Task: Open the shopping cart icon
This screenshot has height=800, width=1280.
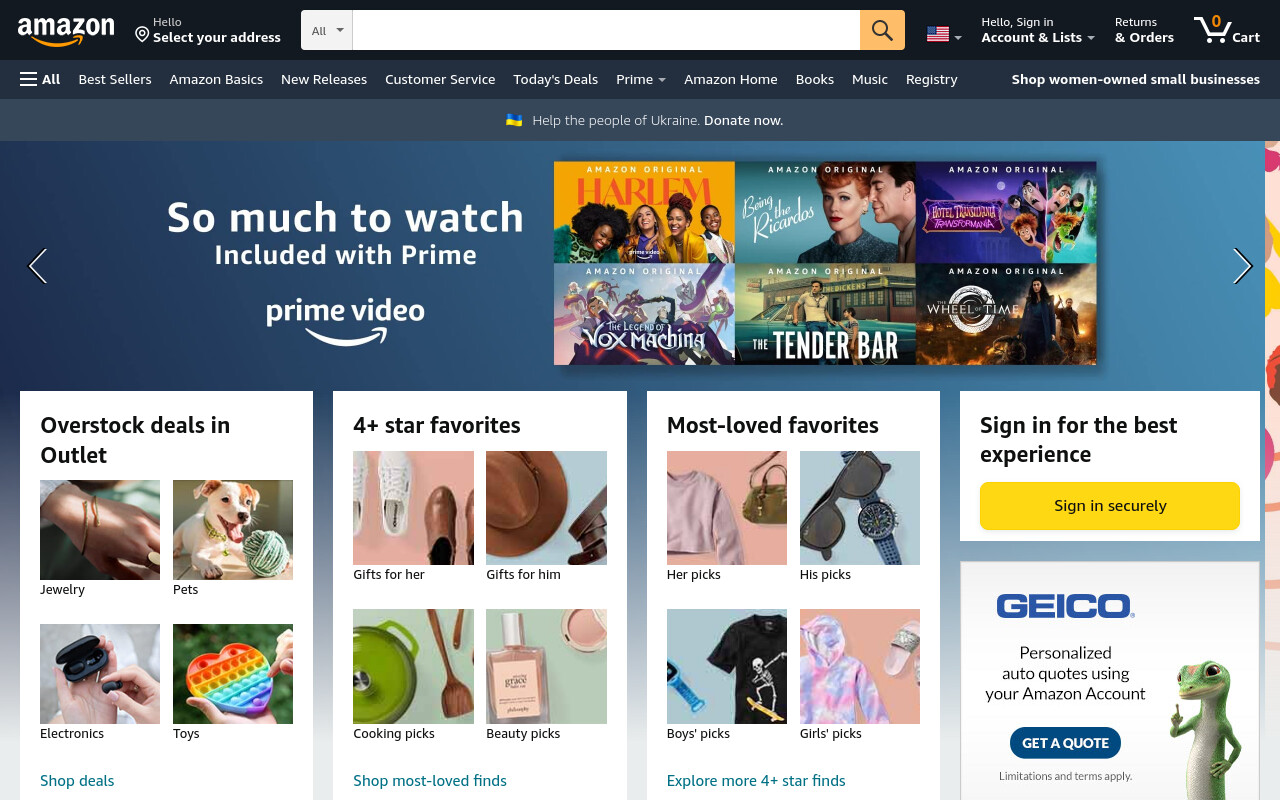Action: (1227, 29)
